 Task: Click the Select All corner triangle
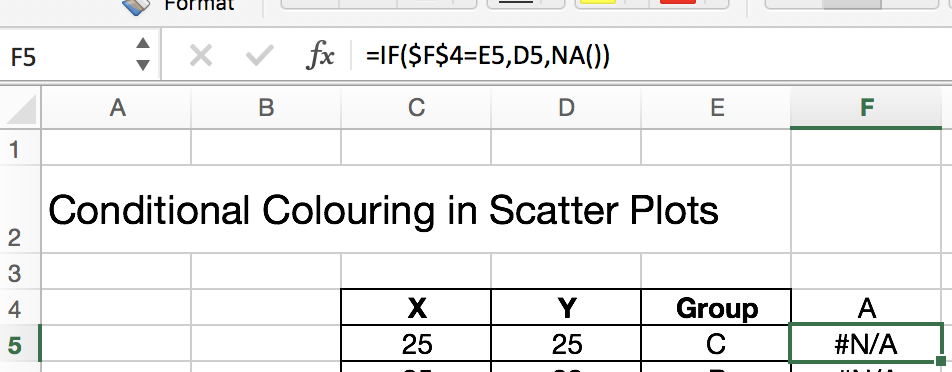(20, 108)
